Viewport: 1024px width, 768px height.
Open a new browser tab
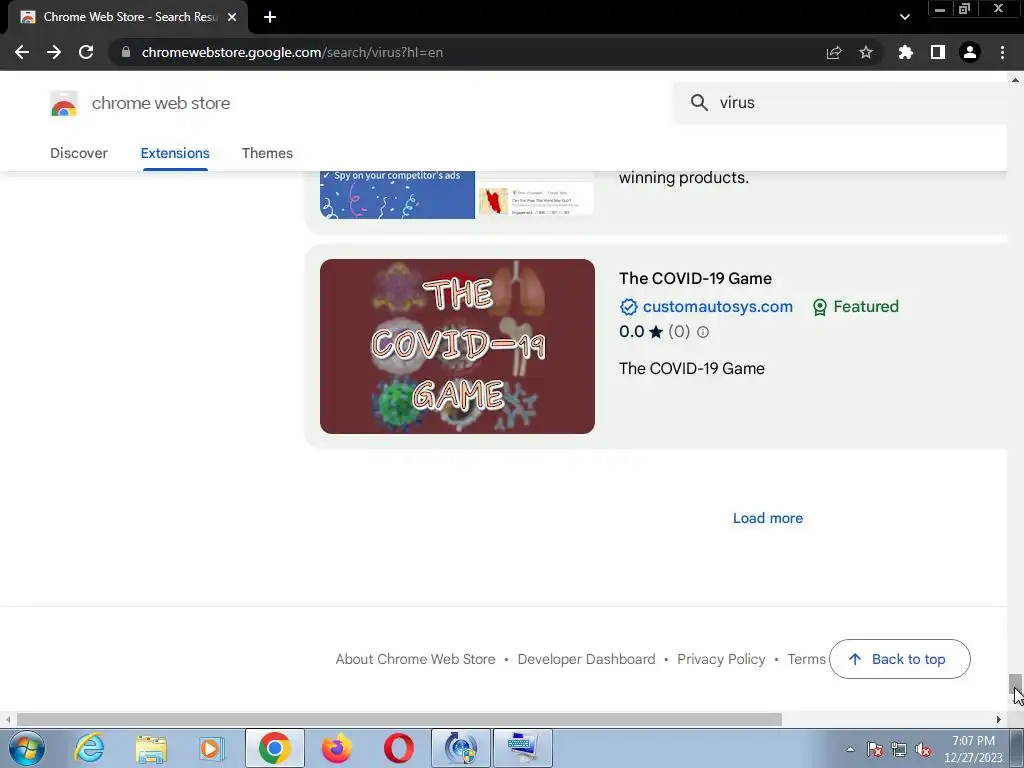tap(270, 17)
